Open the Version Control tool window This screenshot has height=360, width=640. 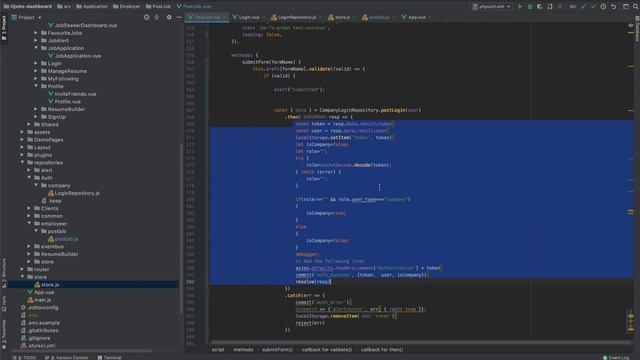pyautogui.click(x=67, y=358)
